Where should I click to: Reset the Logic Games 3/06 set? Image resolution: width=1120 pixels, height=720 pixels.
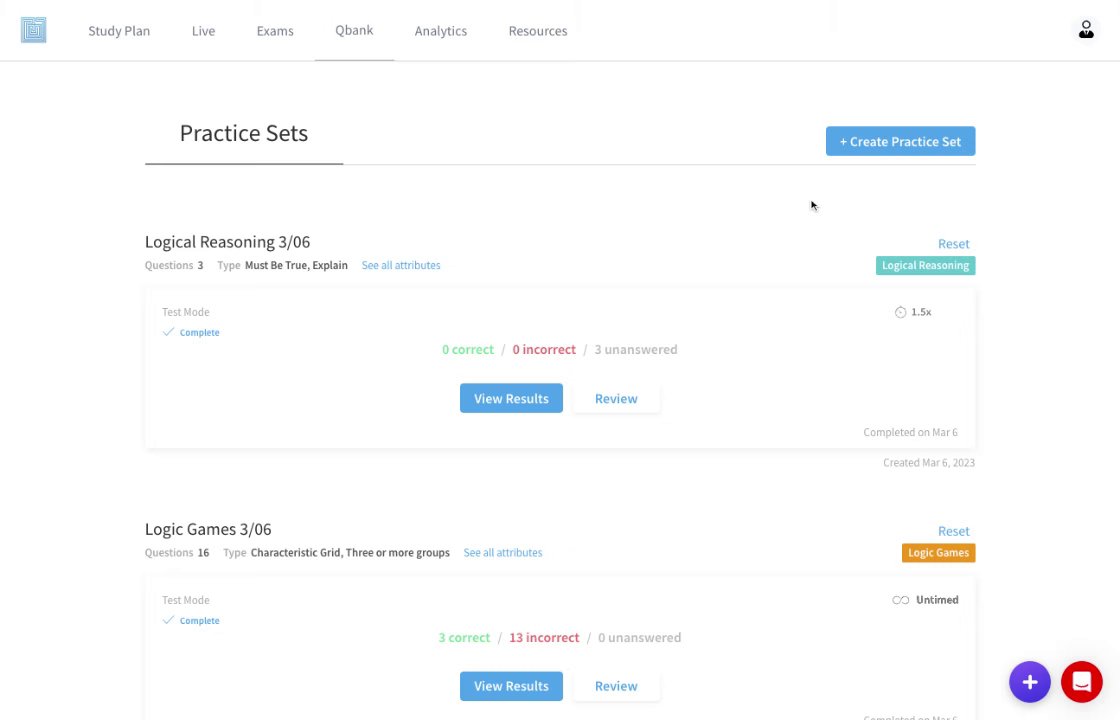point(953,531)
